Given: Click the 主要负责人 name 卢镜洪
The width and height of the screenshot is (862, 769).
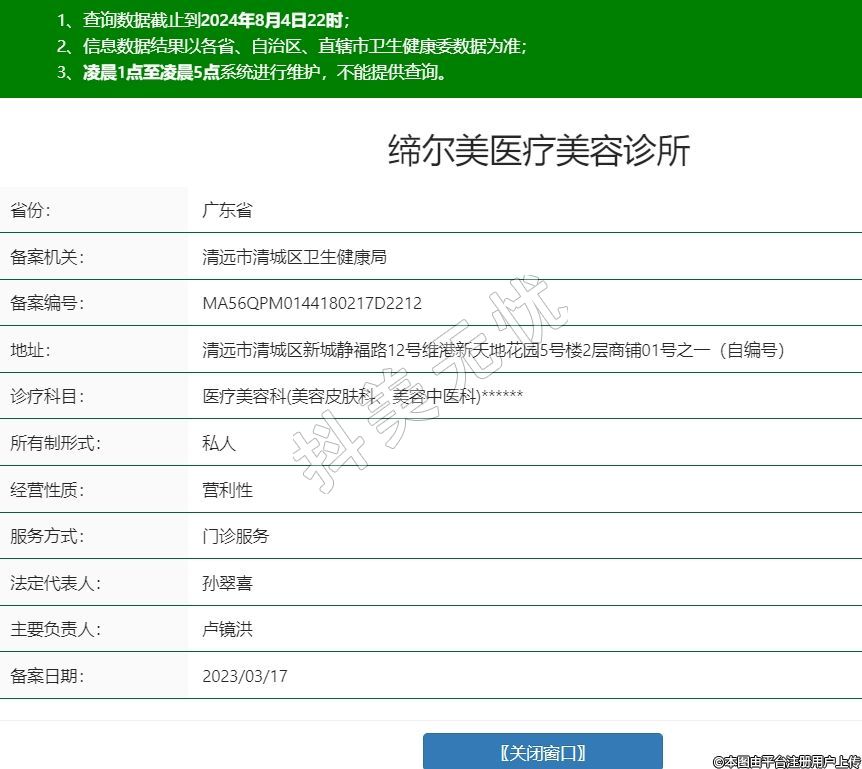Looking at the screenshot, I should coord(227,630).
